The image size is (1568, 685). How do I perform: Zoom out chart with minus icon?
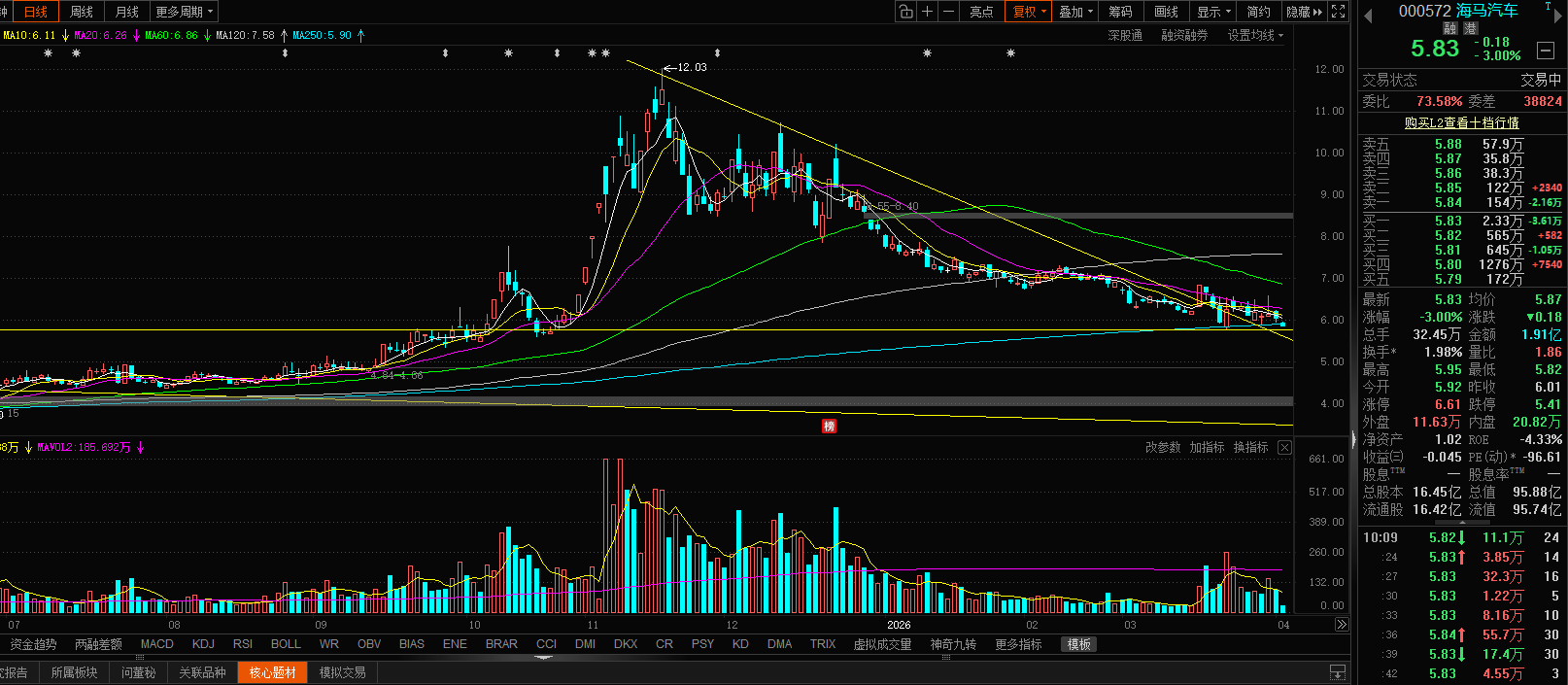tap(949, 12)
